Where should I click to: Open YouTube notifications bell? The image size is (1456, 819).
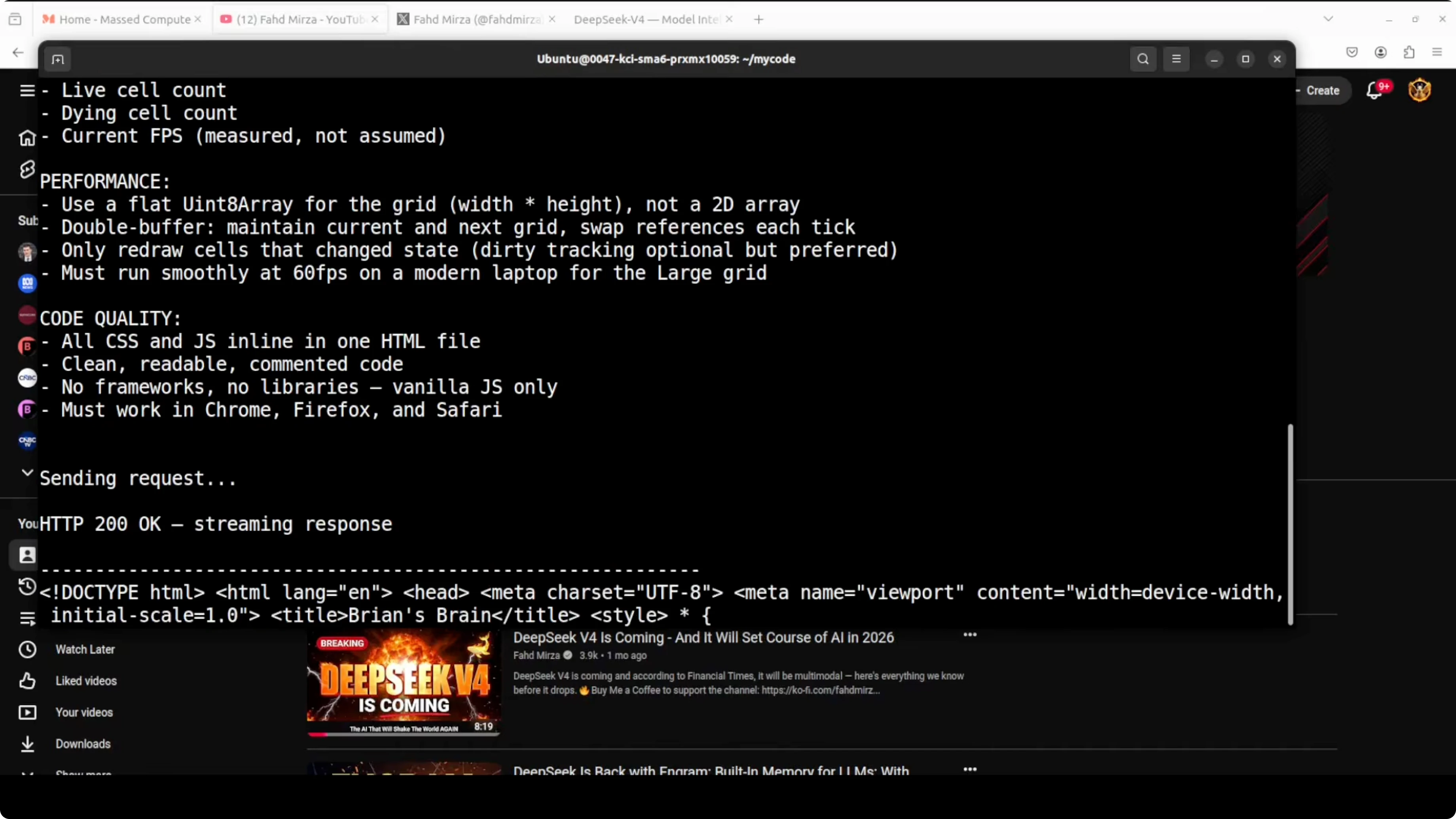click(1374, 91)
